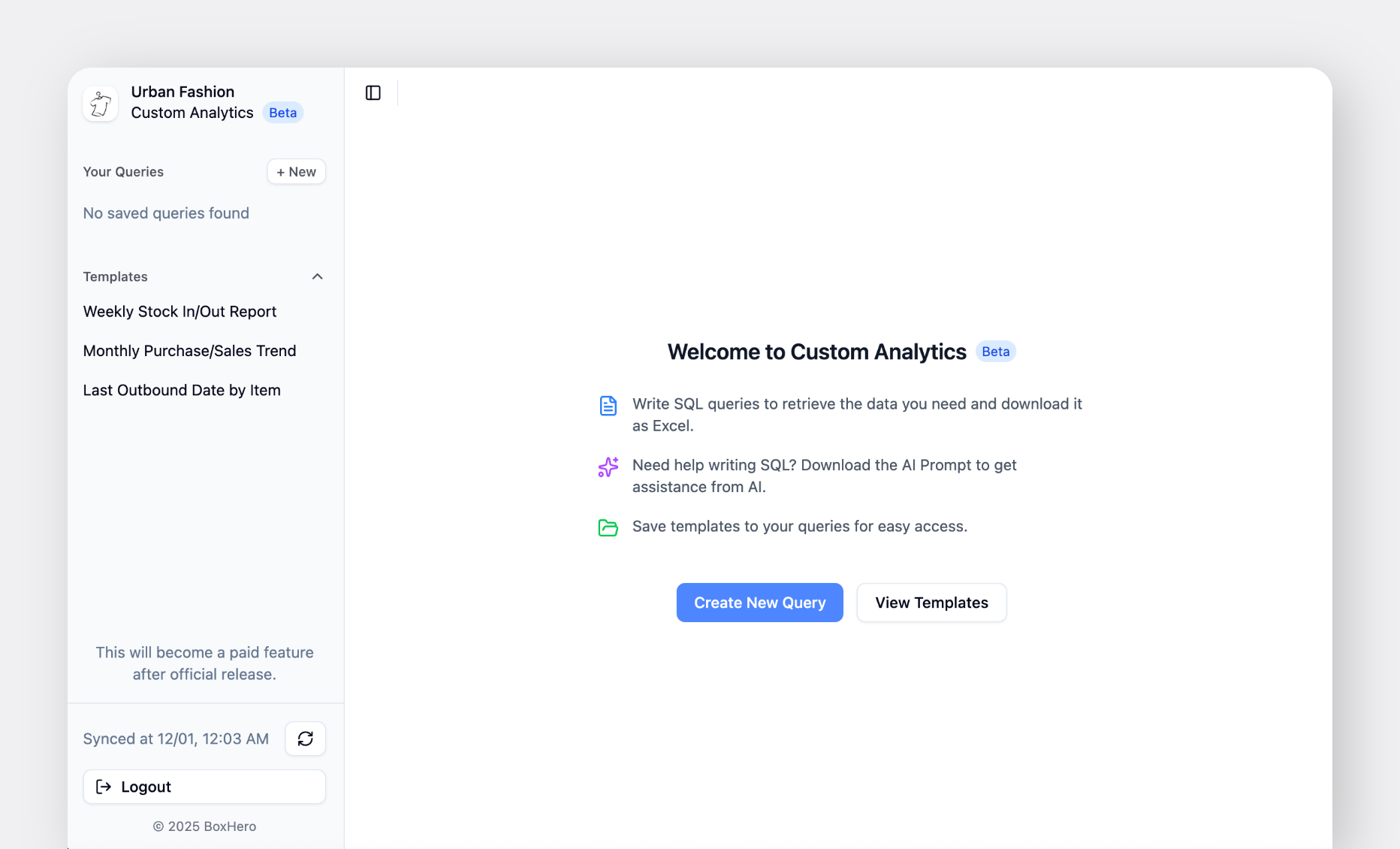Viewport: 1400px width, 849px height.
Task: Open the Monthly Purchase/Sales Trend template
Action: tap(189, 350)
